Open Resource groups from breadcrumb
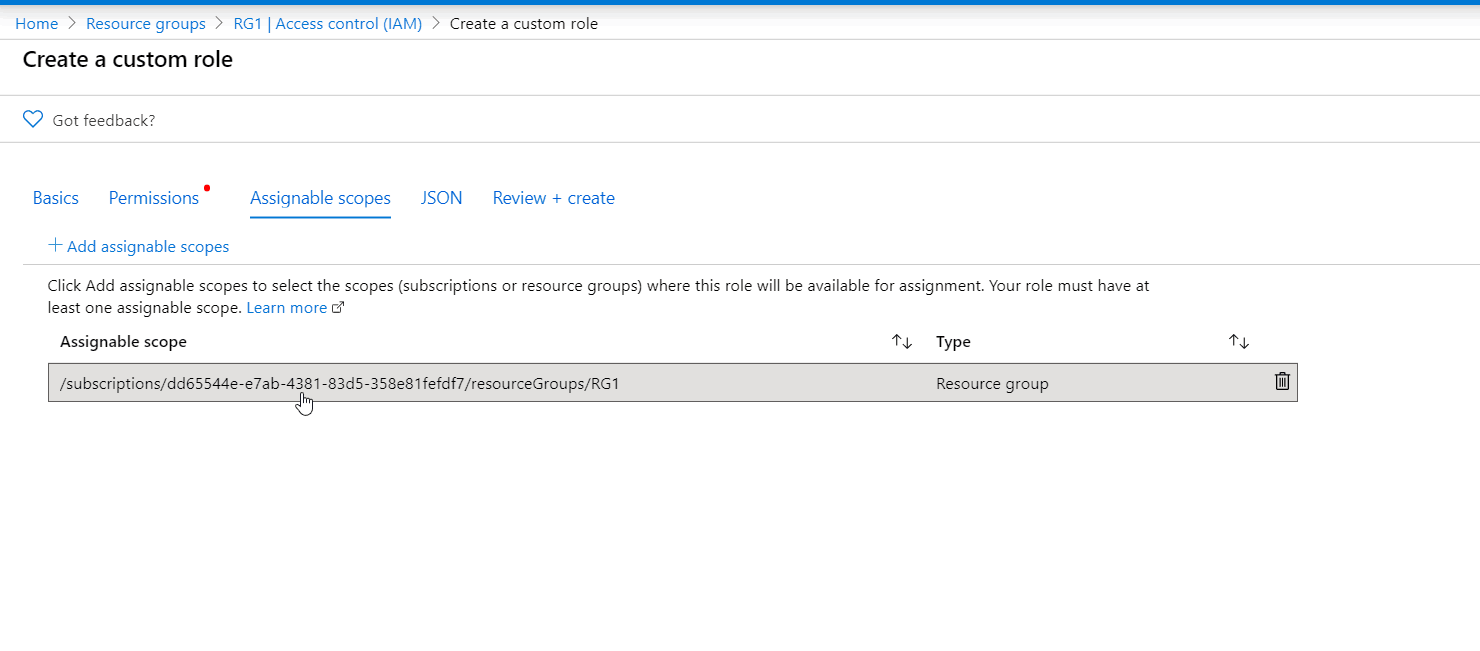1480x651 pixels. pos(145,22)
